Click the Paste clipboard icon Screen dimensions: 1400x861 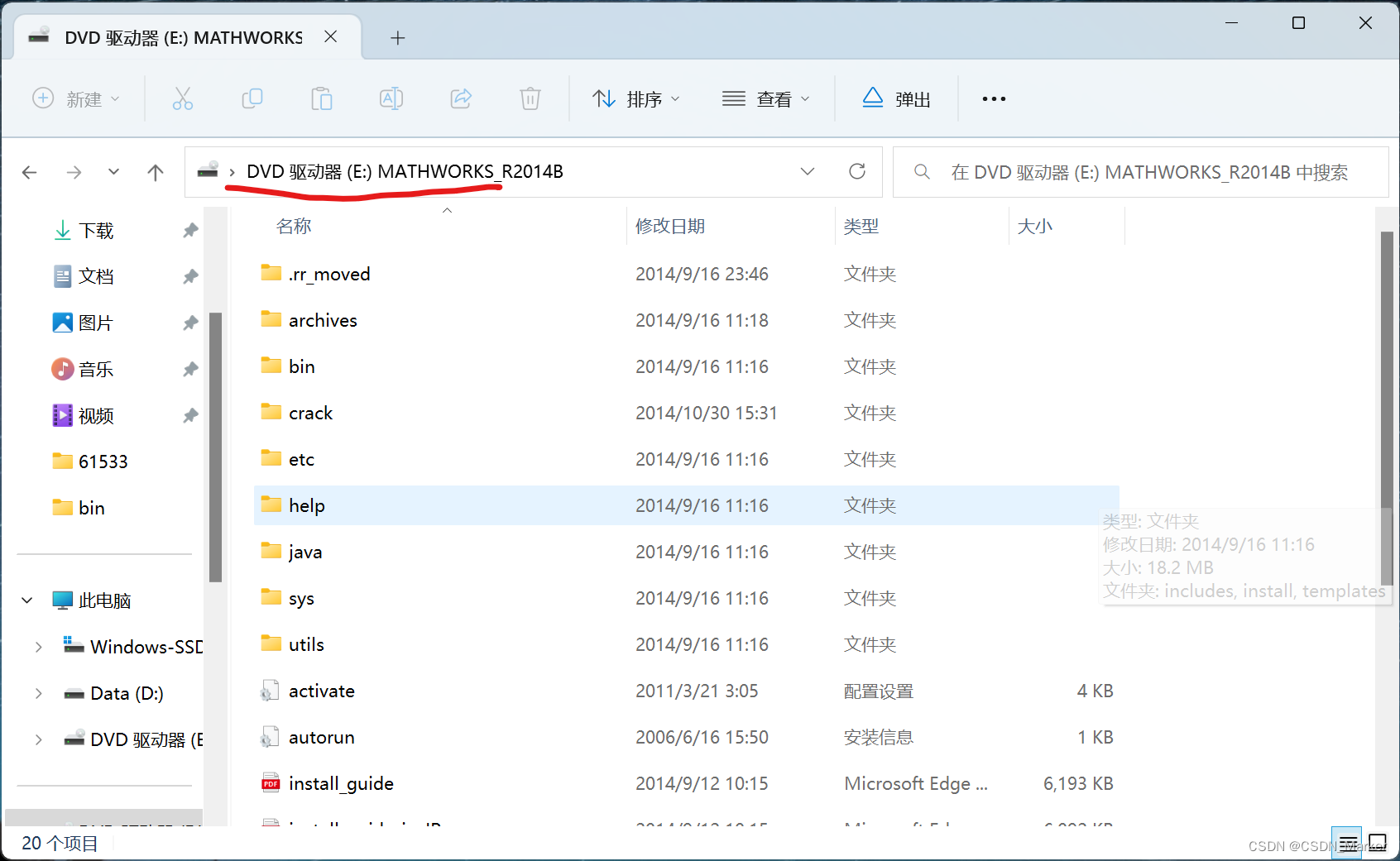click(321, 99)
